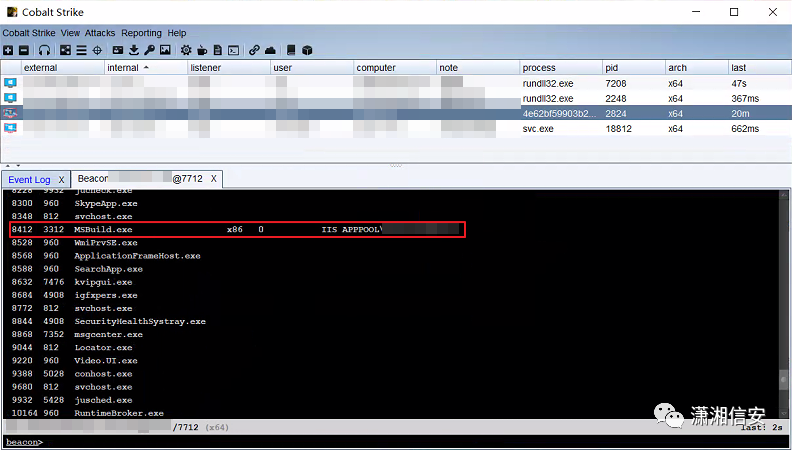
Task: Open the help book icon
Action: 291,50
